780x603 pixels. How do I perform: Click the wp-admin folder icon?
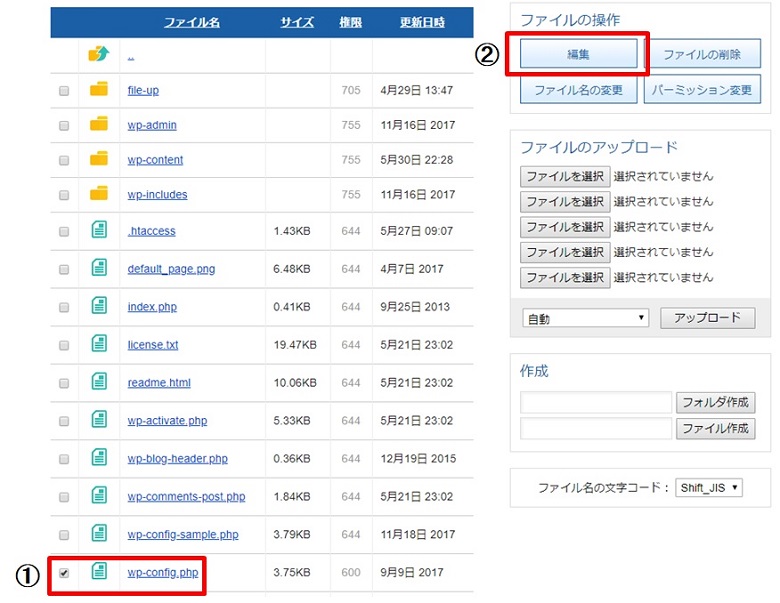coord(98,123)
